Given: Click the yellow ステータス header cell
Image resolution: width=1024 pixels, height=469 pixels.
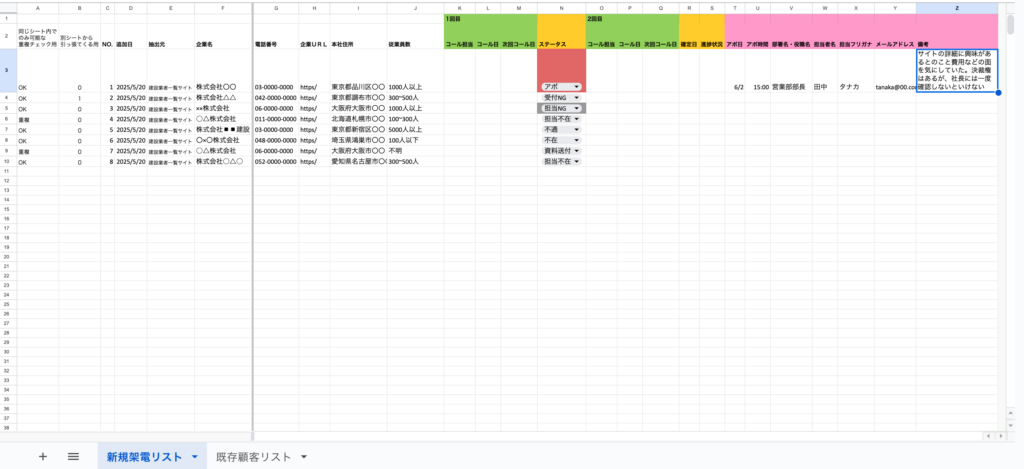Looking at the screenshot, I should 560,44.
